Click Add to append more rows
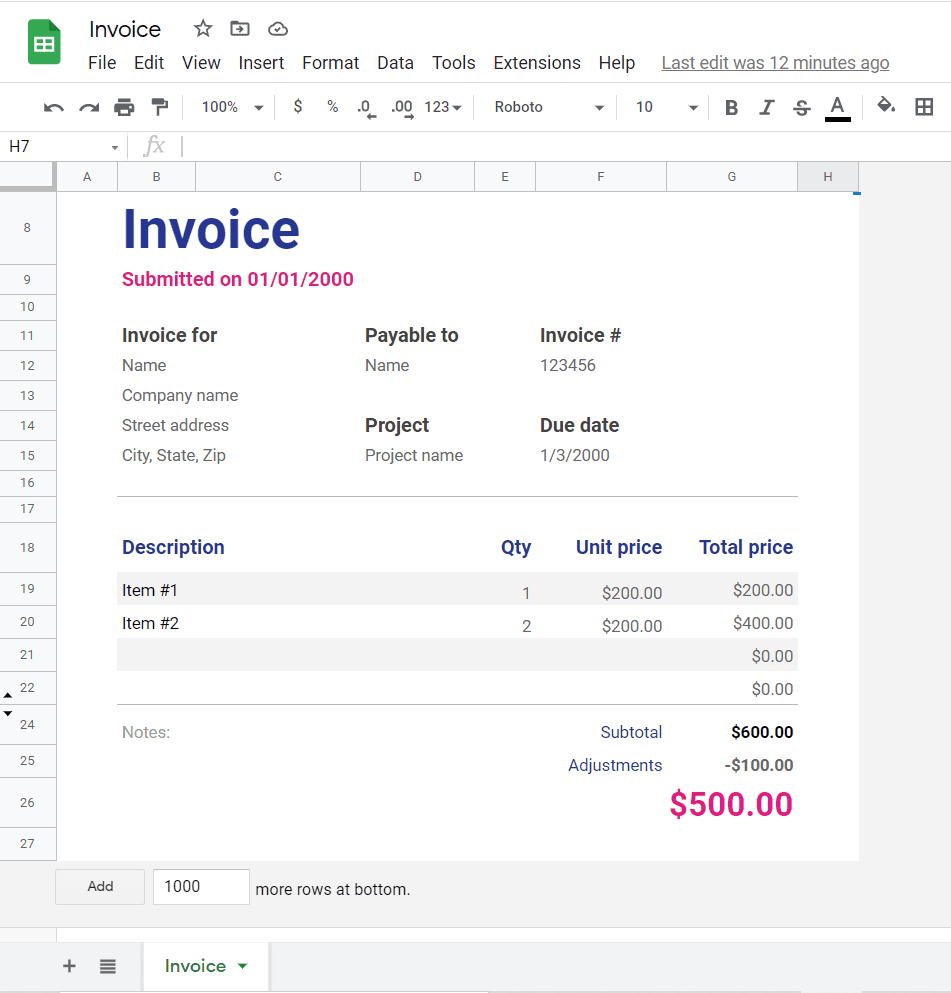 pyautogui.click(x=99, y=887)
